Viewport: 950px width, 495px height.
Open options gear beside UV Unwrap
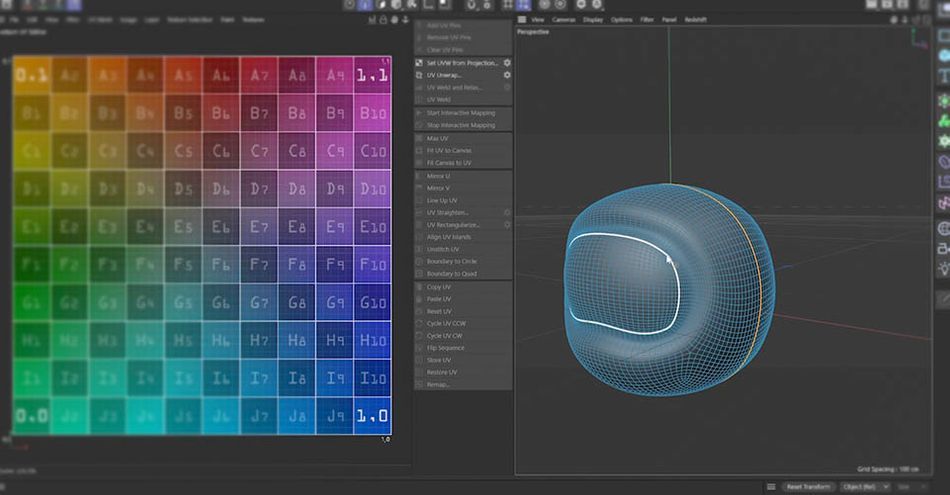point(507,75)
